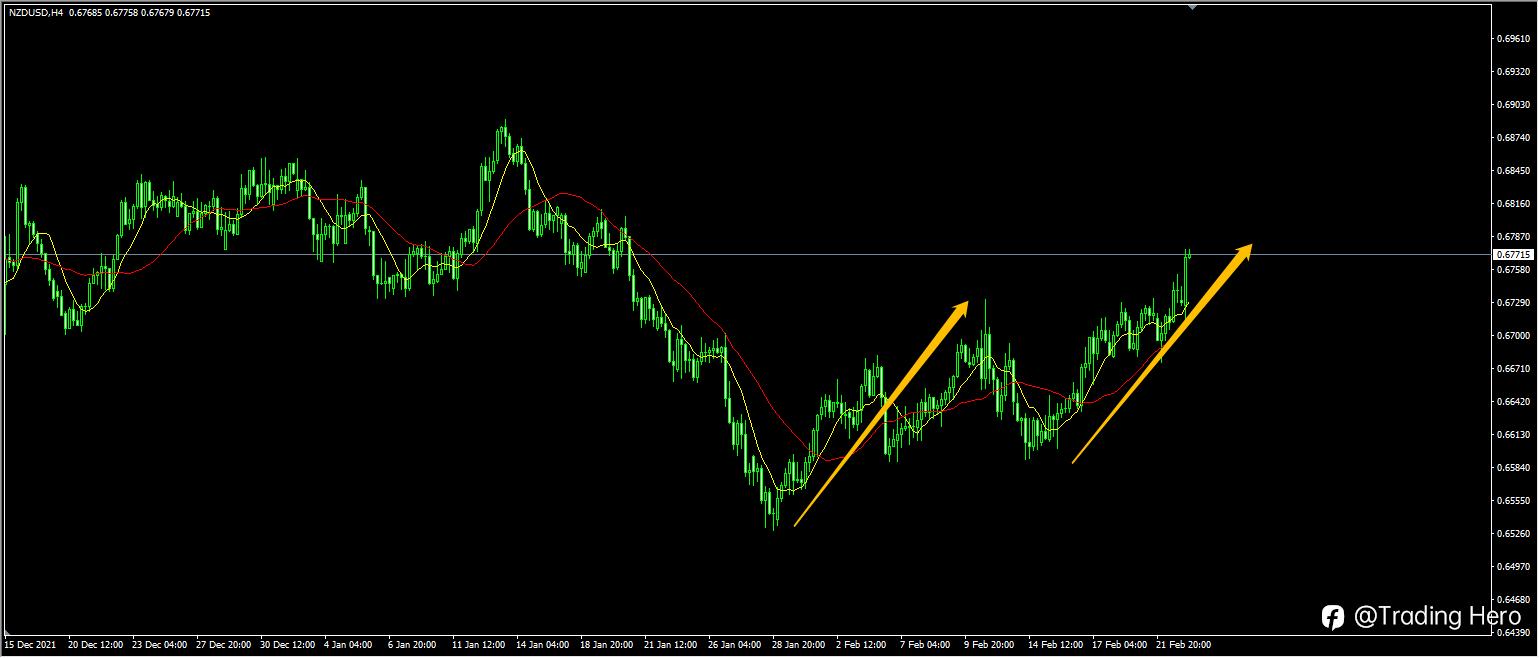Click the 28 Jan 20:00 time label
The image size is (1539, 658).
click(x=799, y=645)
